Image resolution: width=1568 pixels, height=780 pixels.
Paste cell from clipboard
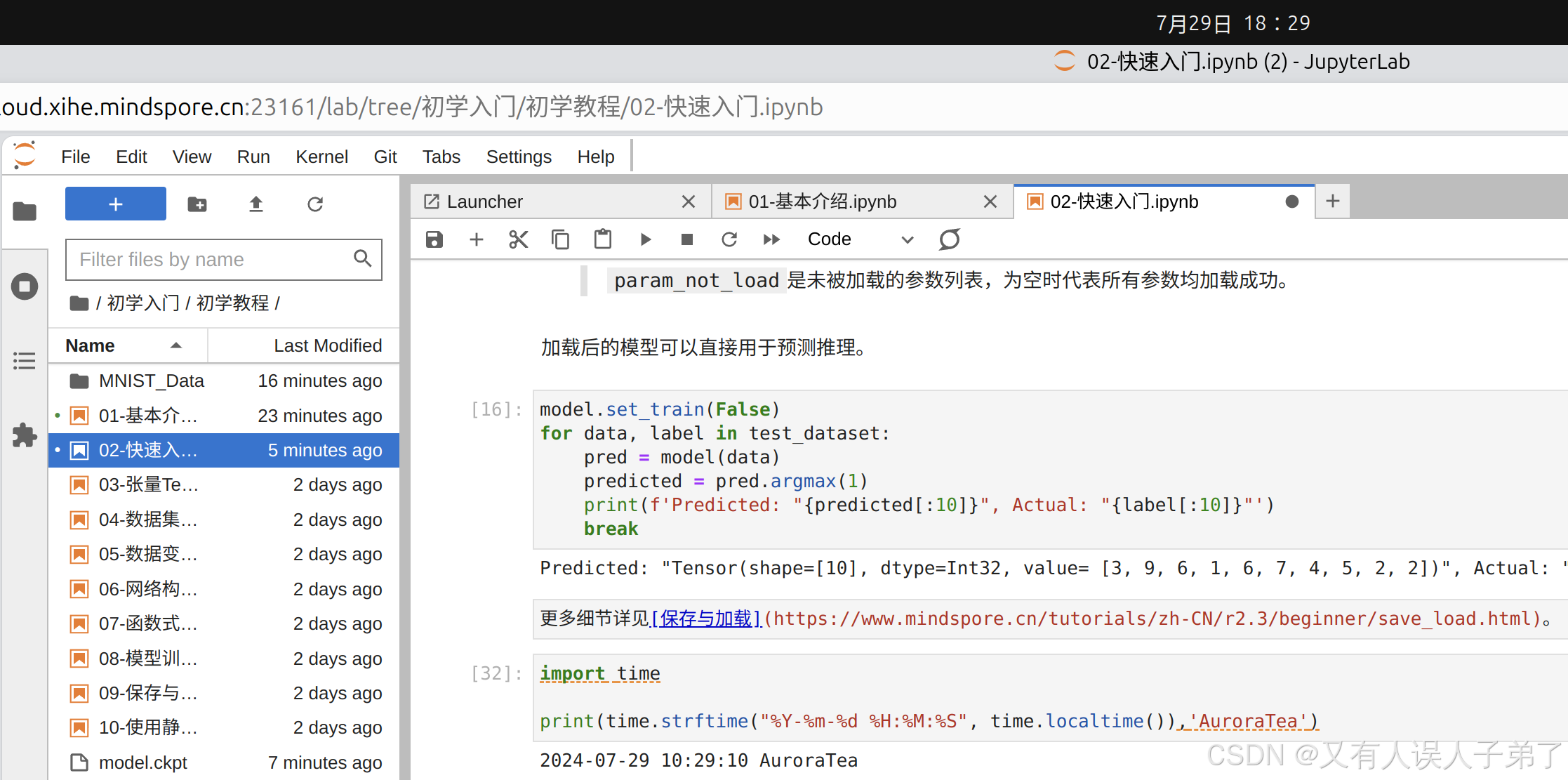point(602,239)
